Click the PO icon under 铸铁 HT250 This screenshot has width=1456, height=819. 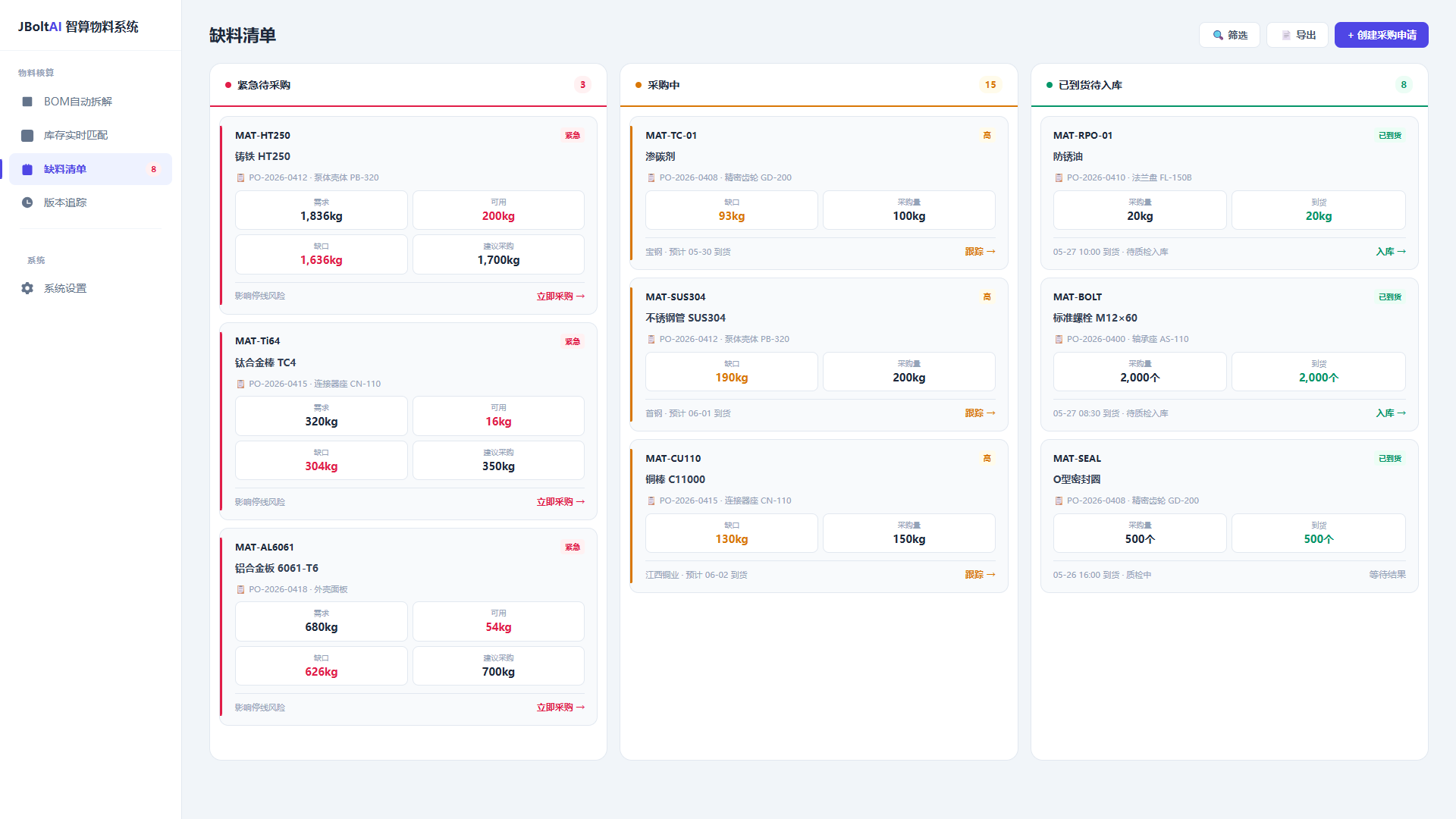(240, 177)
